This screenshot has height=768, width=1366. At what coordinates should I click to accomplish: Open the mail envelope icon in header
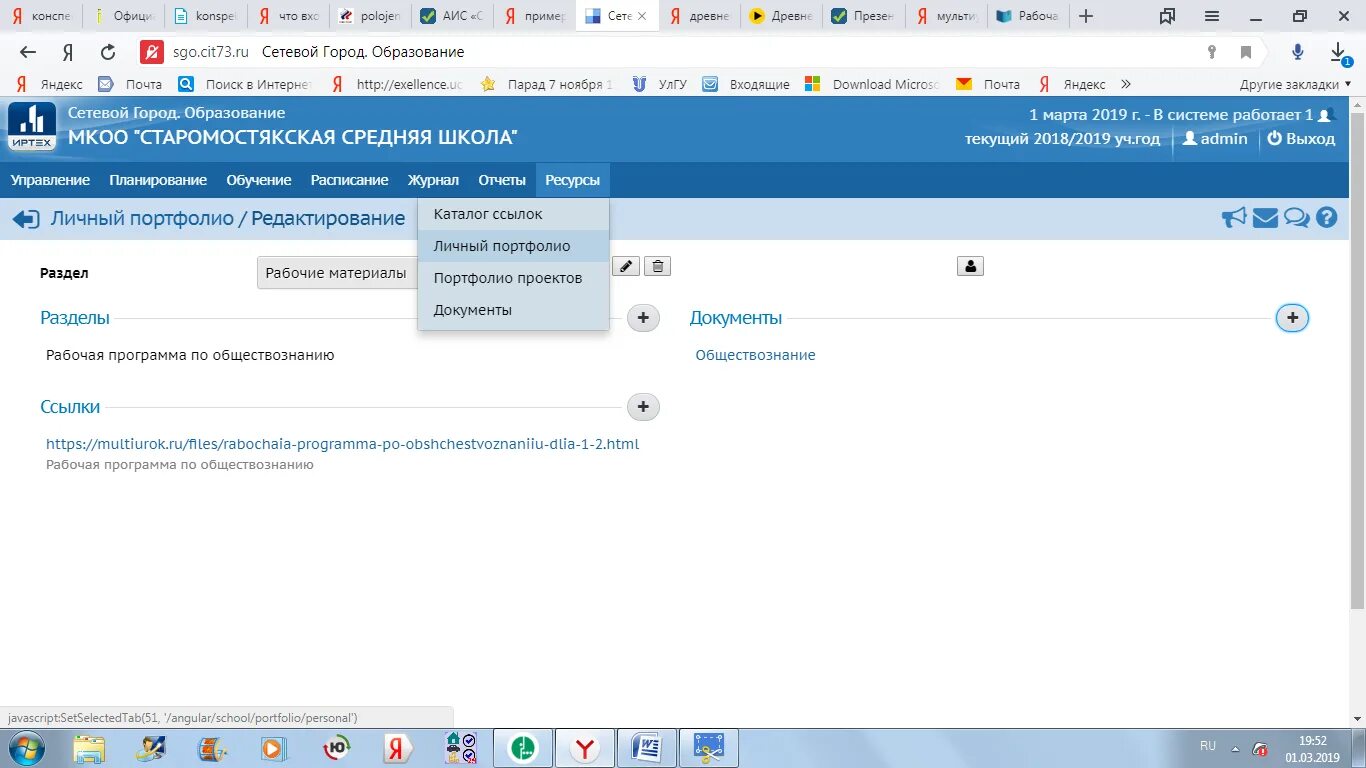(x=1265, y=217)
